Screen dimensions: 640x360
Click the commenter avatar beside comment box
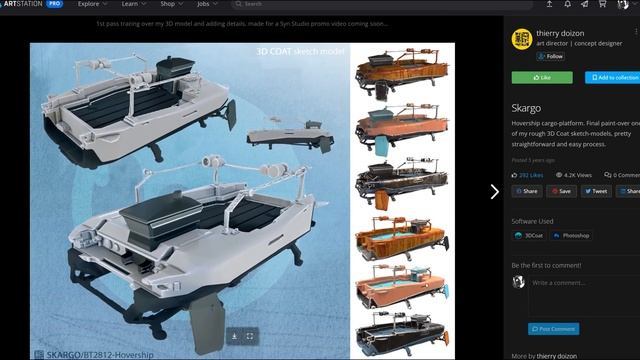coord(518,282)
